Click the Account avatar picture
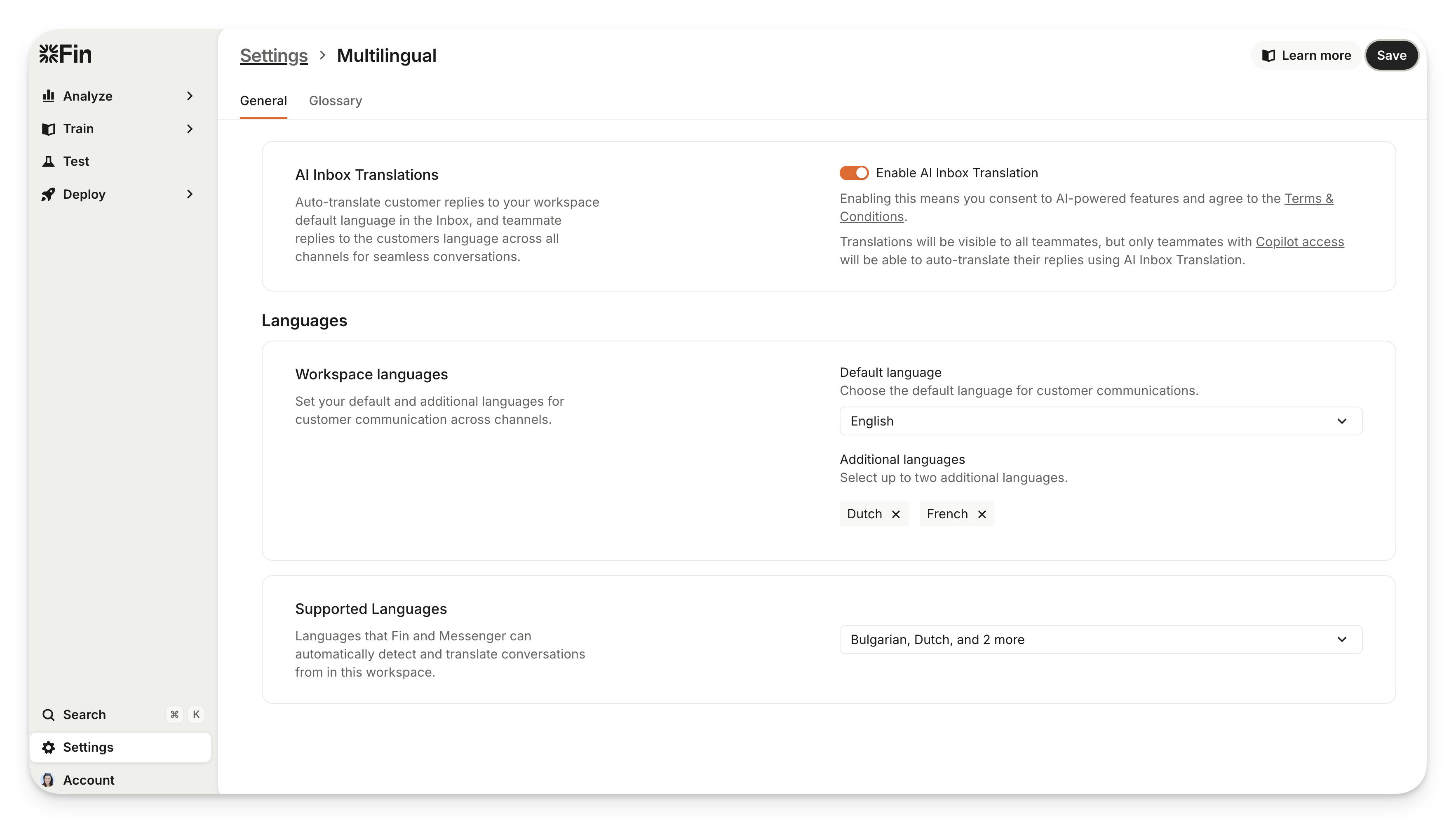Screen dimensions: 1456x823 tap(49, 780)
